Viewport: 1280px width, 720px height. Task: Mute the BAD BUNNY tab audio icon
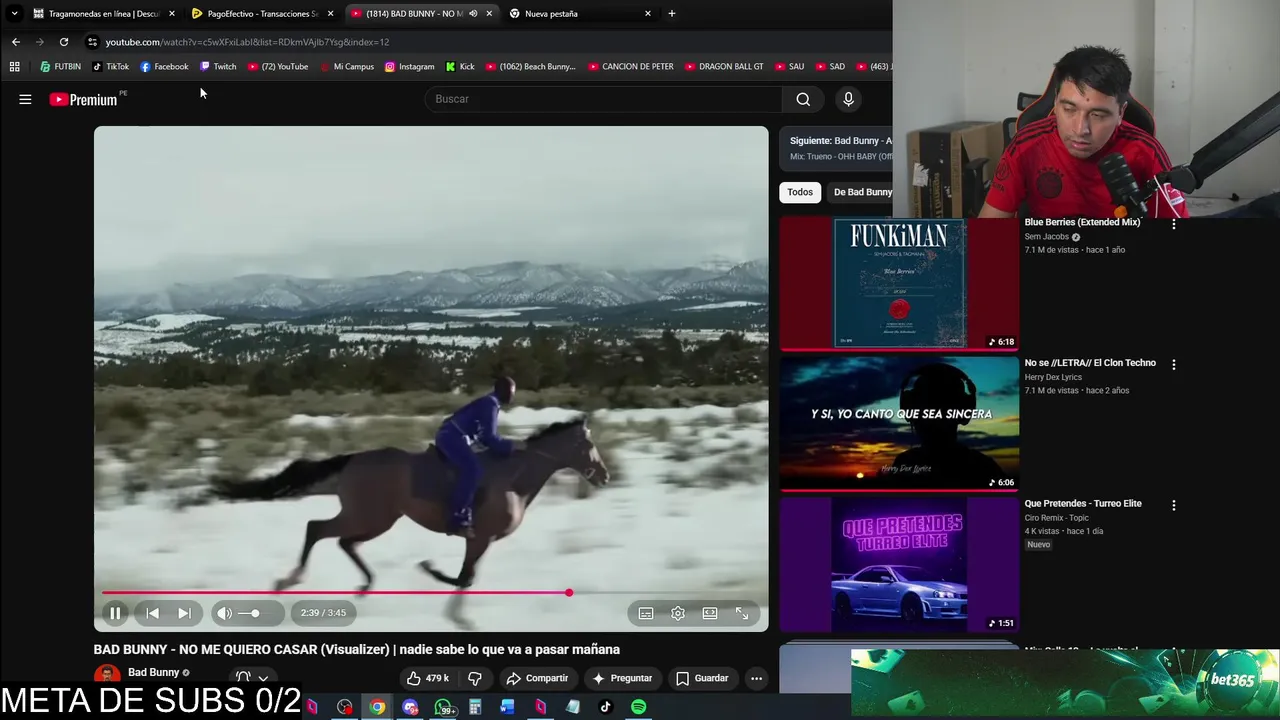click(x=473, y=14)
